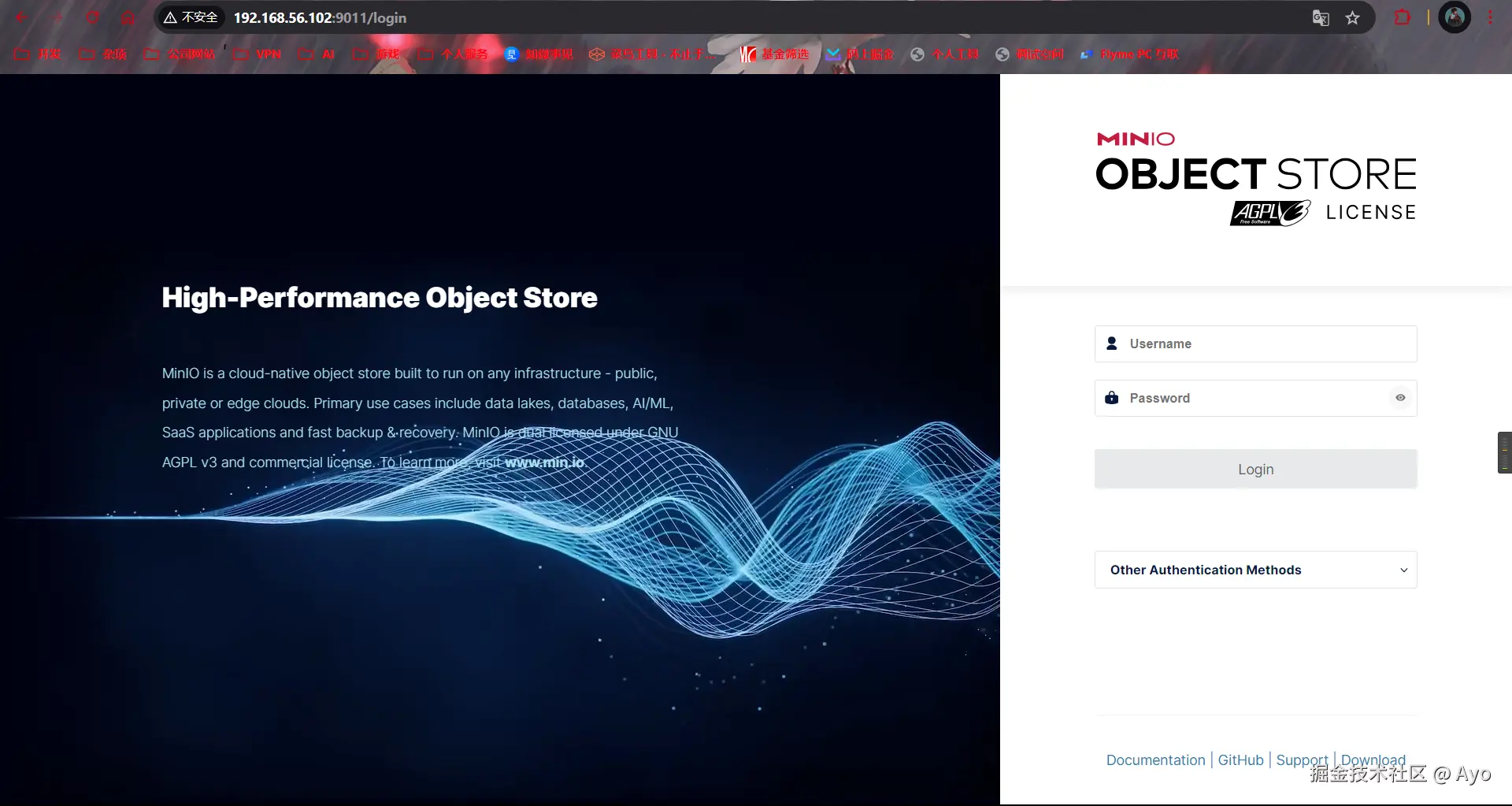Open the 知微事见 bookmark

[x=539, y=54]
